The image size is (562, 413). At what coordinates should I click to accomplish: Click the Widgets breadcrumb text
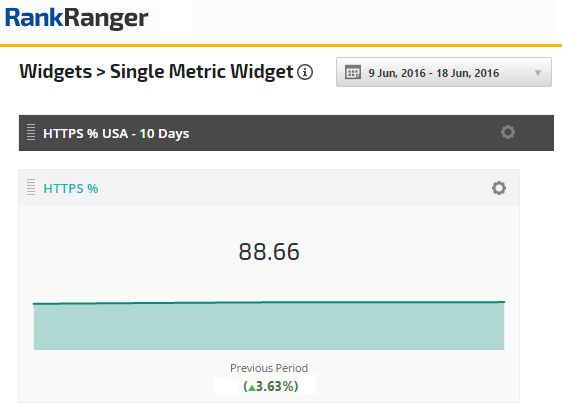[56, 71]
